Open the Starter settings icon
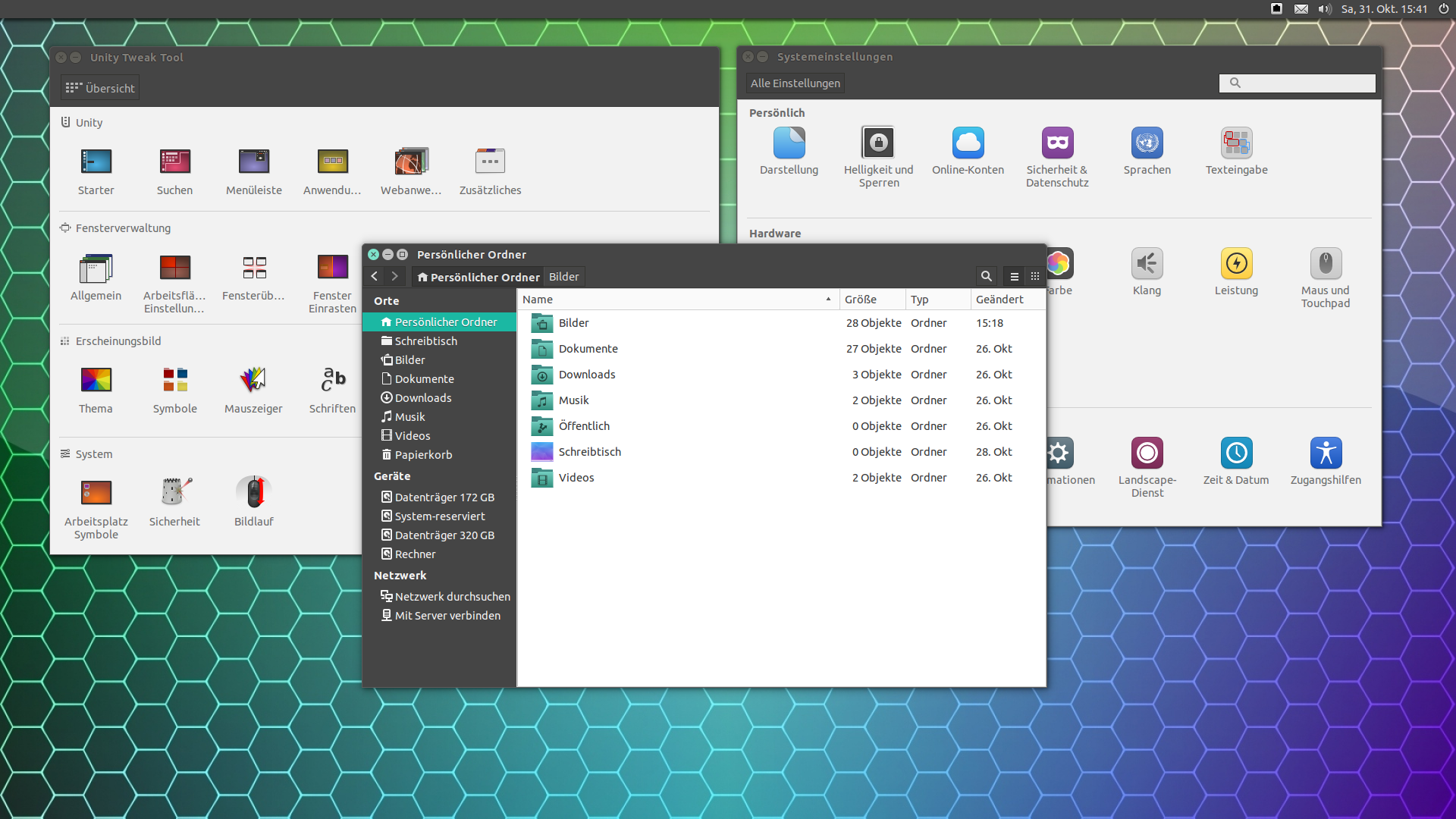The height and width of the screenshot is (819, 1456). pyautogui.click(x=96, y=162)
